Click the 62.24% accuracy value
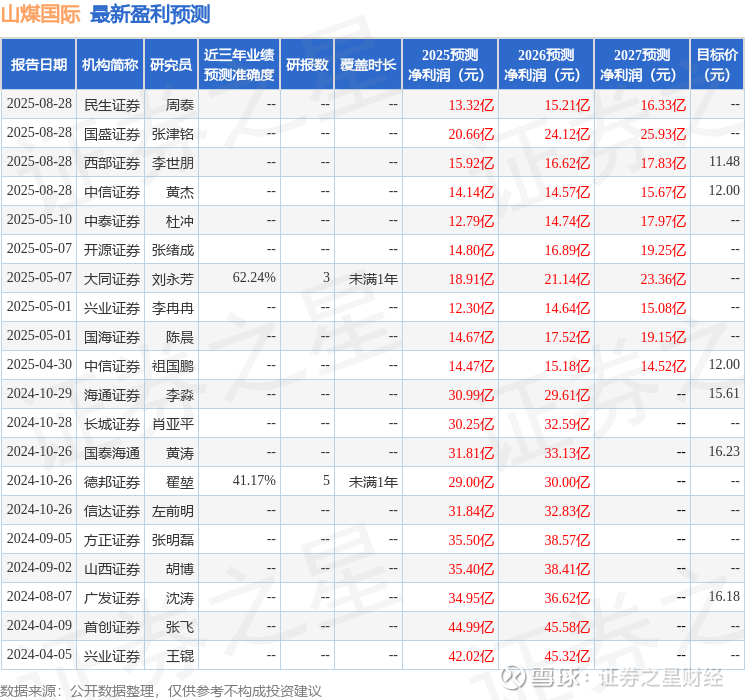Screen dimensions: 745x700 point(254,278)
